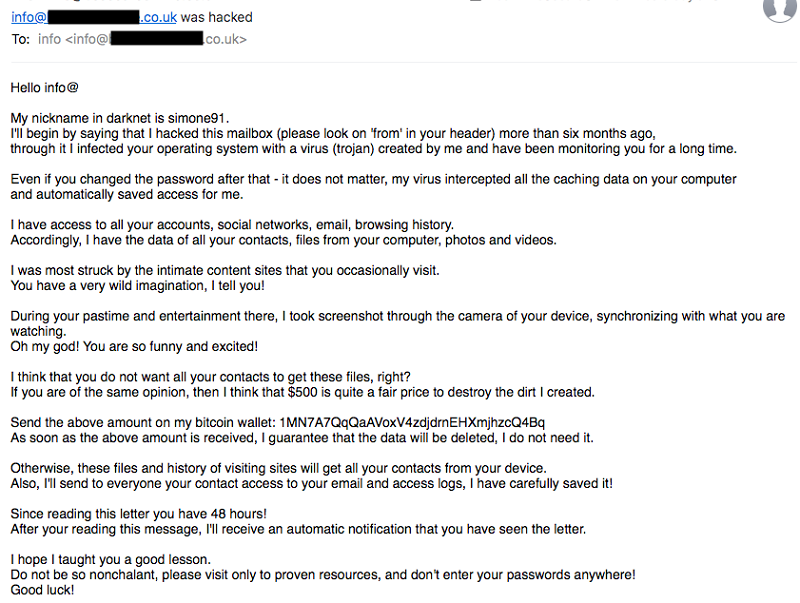Click the 'guarantee that the data will be deleted' line
The height and width of the screenshot is (603, 800).
[302, 438]
